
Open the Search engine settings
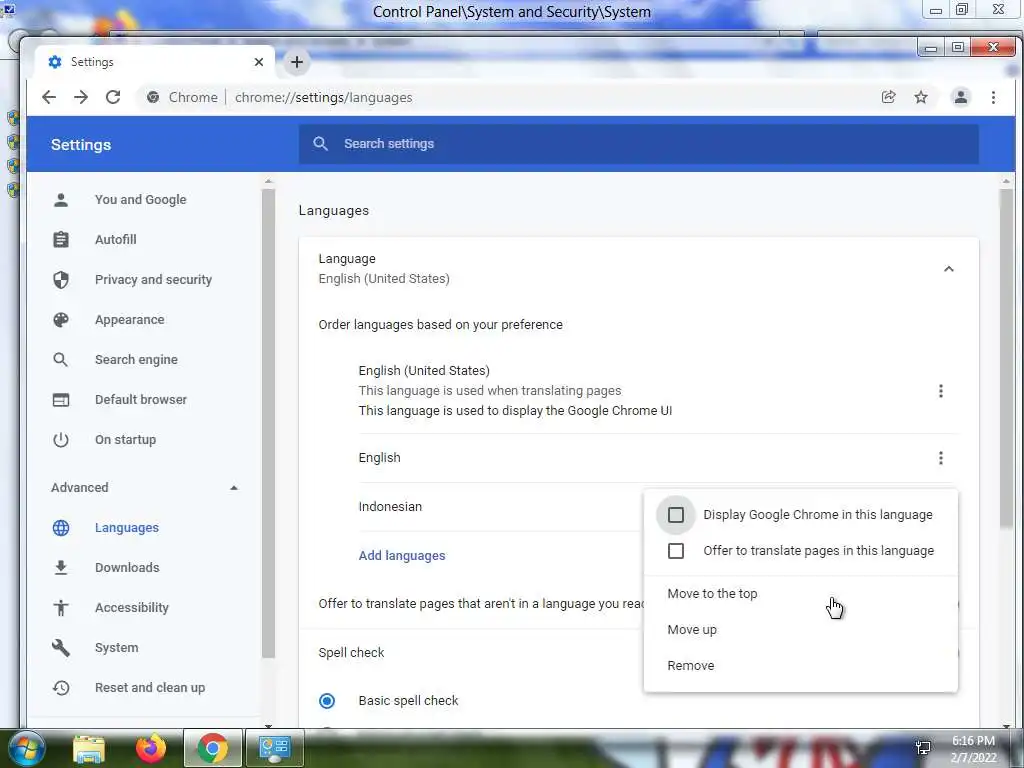pos(136,360)
